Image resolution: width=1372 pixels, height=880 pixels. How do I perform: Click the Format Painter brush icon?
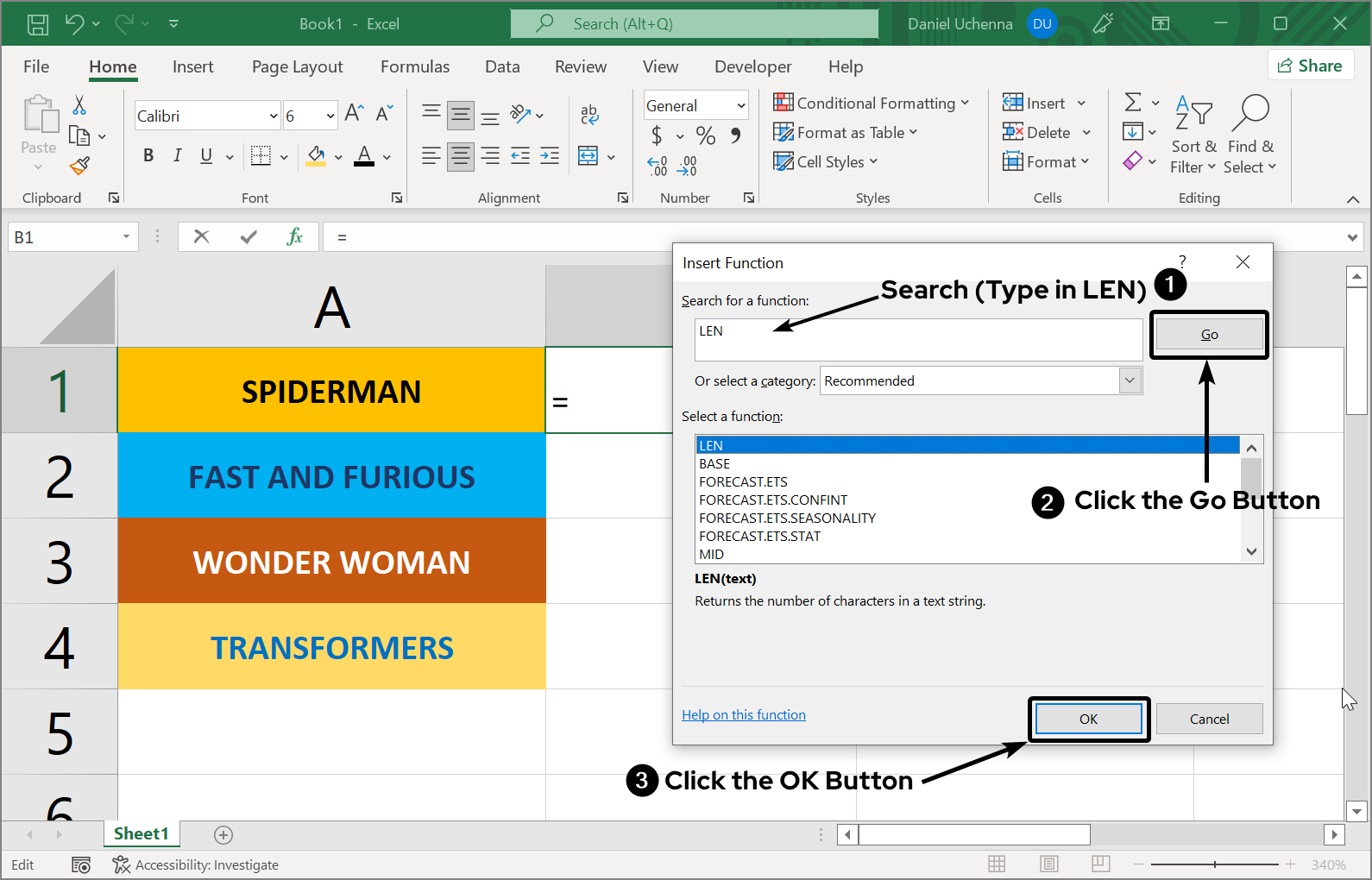point(79,166)
